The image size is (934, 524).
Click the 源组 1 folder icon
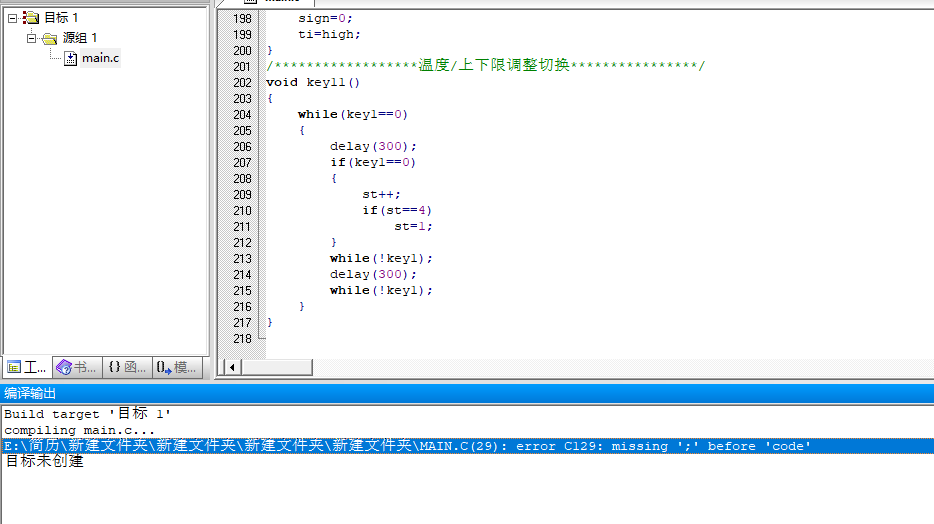click(x=50, y=38)
